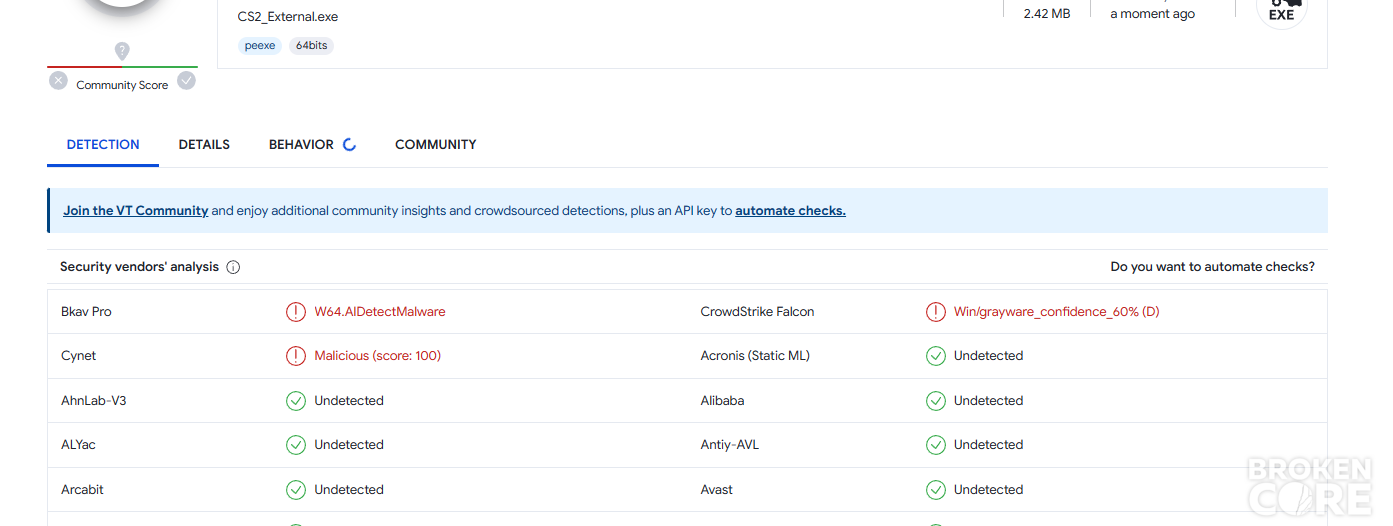Image resolution: width=1393 pixels, height=526 pixels.
Task: Click the Arcabit vendor name
Action: coord(82,490)
